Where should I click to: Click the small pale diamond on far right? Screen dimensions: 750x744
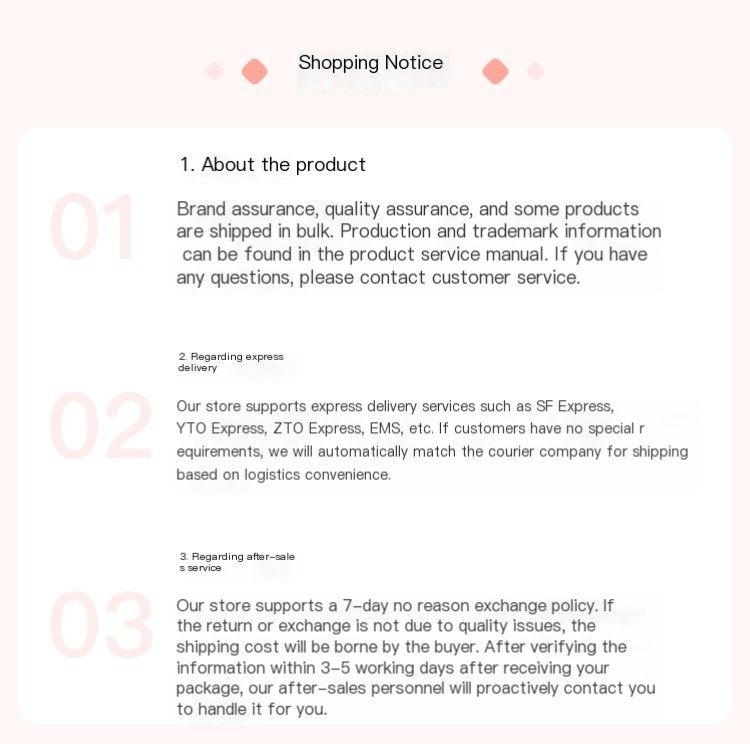coord(535,71)
